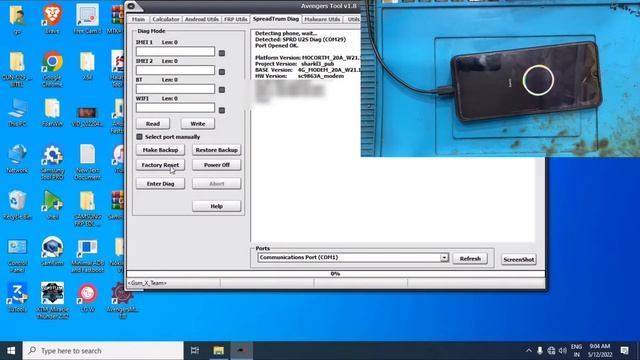Tick the IMEI 2 checkbox
Viewport: 640px width, 360px height.
pos(222,72)
